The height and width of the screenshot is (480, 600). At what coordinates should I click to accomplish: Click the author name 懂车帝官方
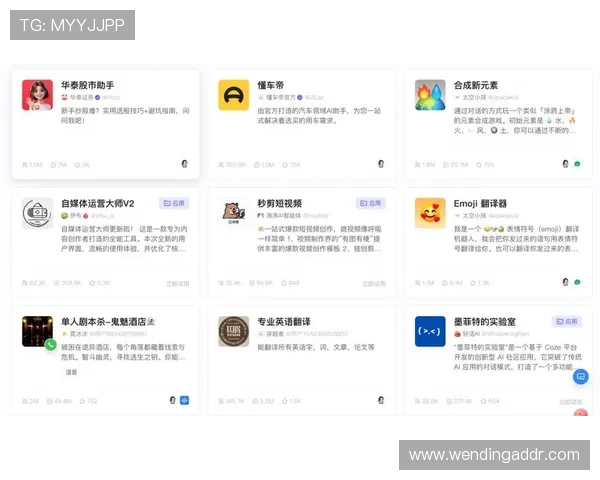point(281,97)
